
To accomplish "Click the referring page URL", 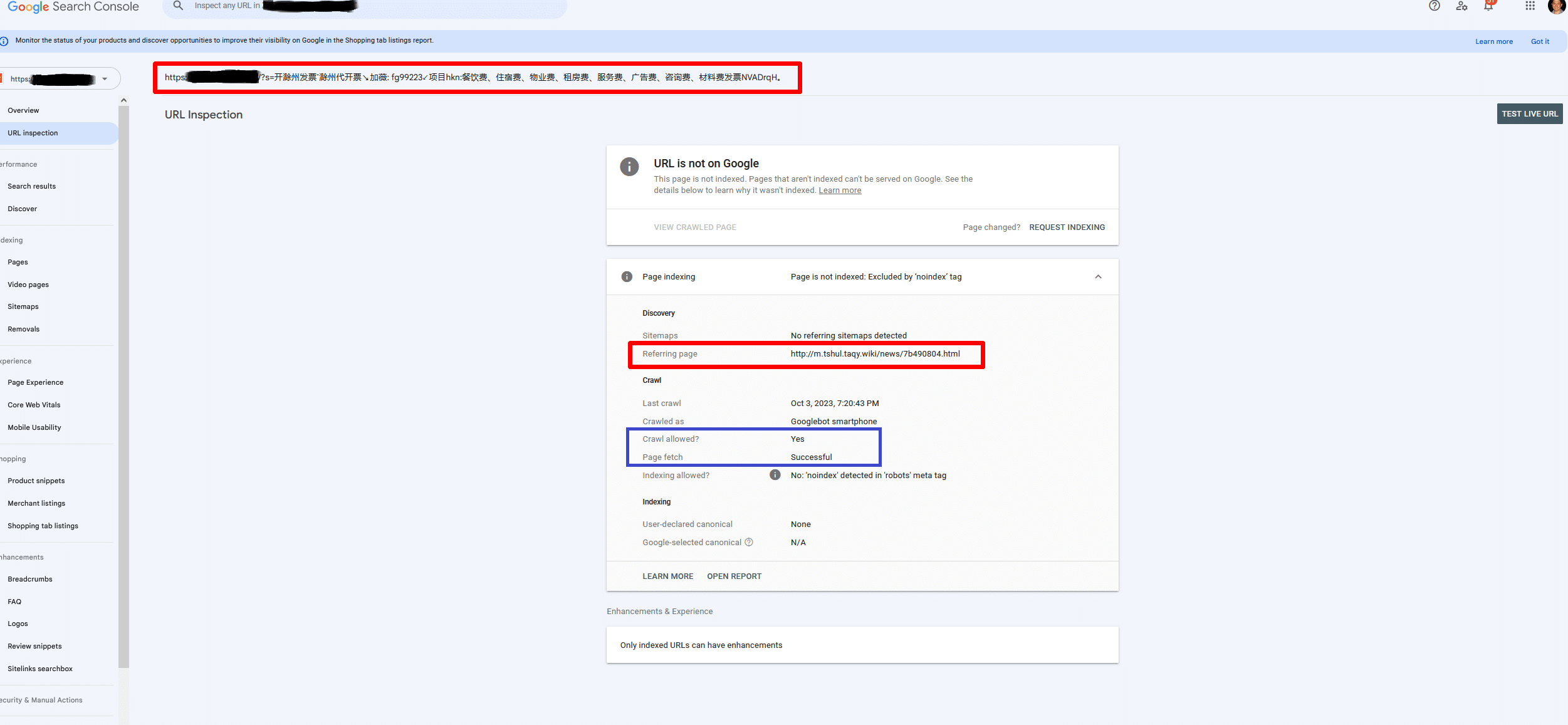I will coord(875,354).
